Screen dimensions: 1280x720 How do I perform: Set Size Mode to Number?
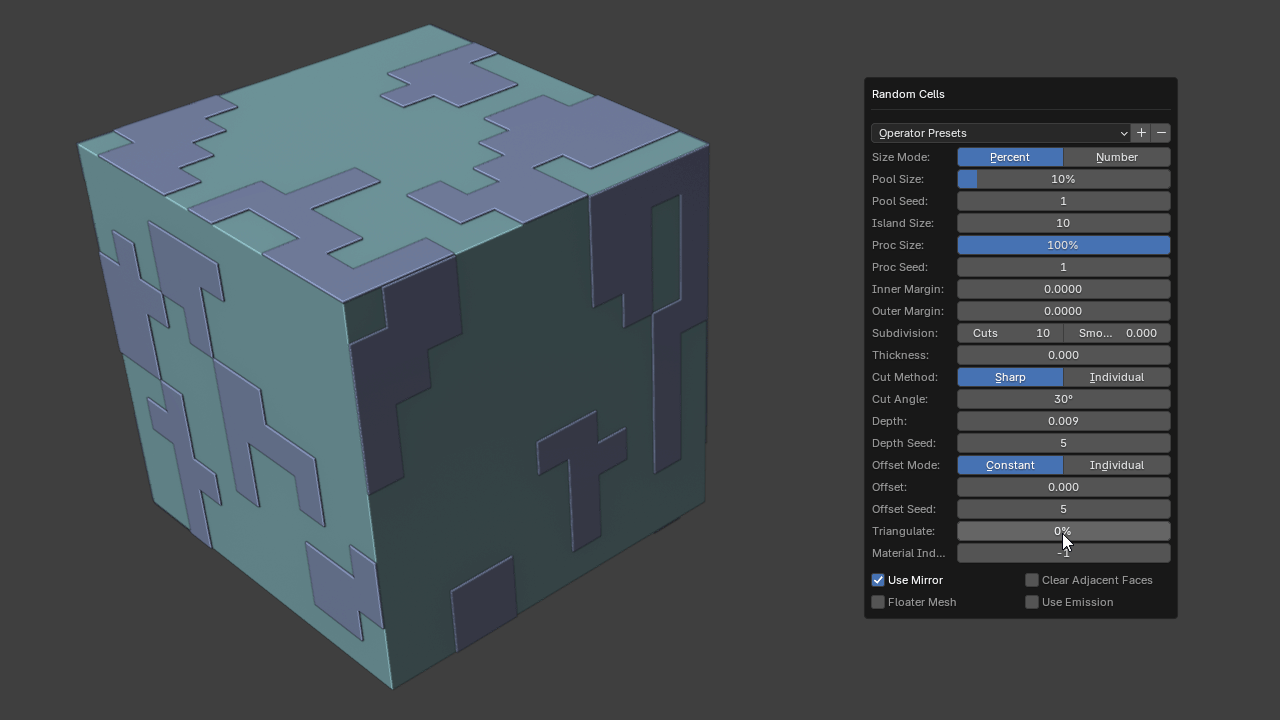click(1116, 157)
